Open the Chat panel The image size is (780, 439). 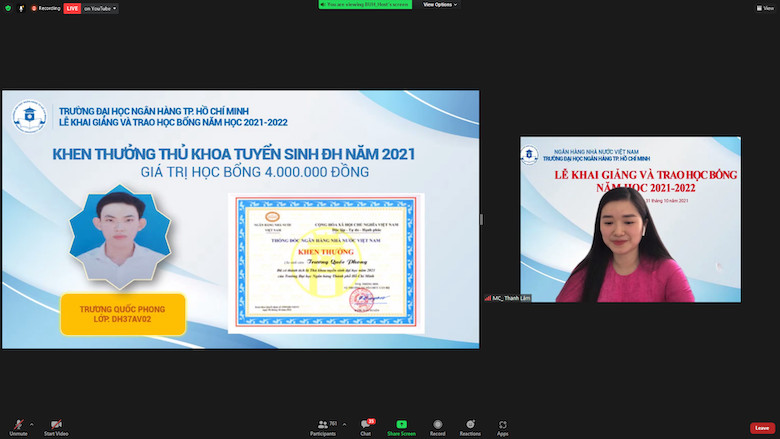click(x=365, y=425)
